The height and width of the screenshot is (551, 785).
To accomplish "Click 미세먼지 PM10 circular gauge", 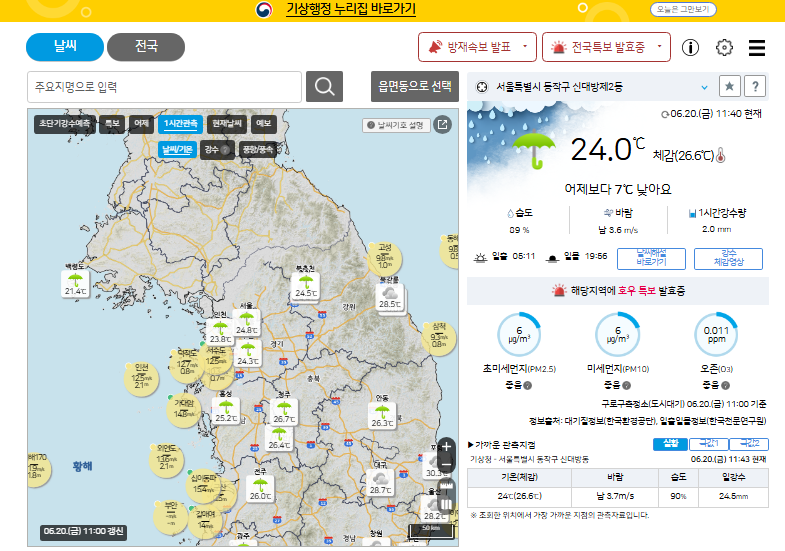I will point(618,335).
